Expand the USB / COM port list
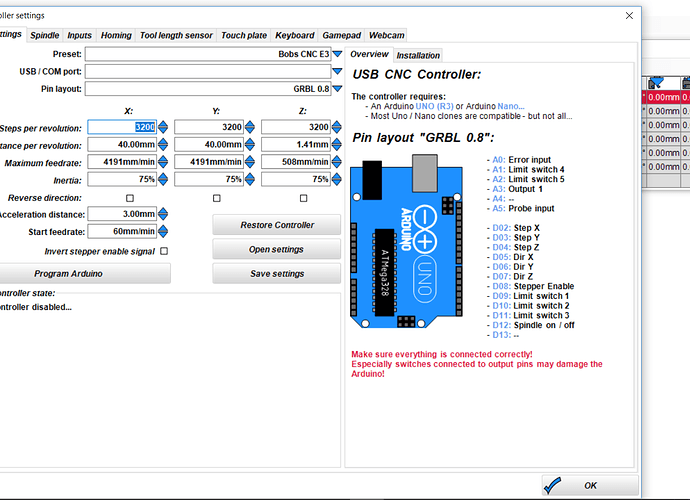The image size is (690, 500). tap(337, 71)
